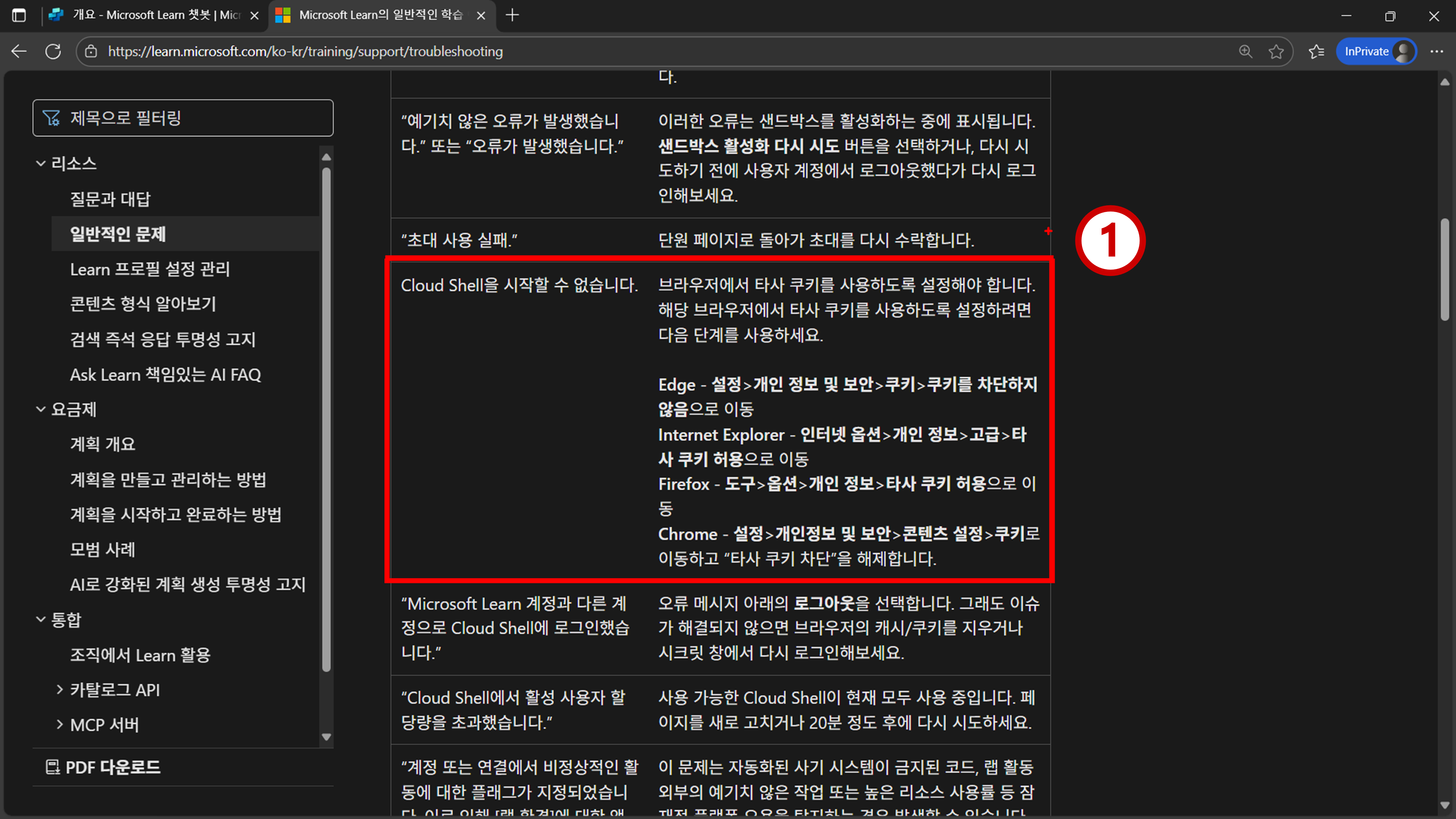Refresh the current page
1456x819 pixels.
pyautogui.click(x=53, y=51)
